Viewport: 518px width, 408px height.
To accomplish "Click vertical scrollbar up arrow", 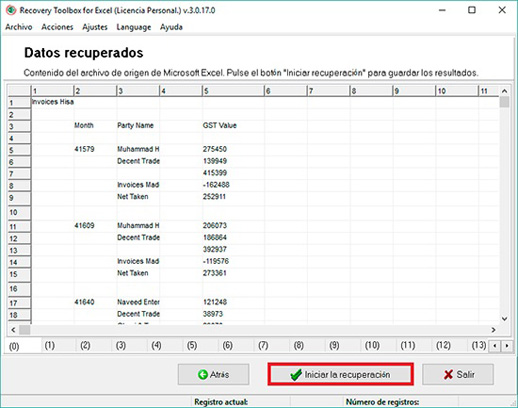I will click(504, 91).
